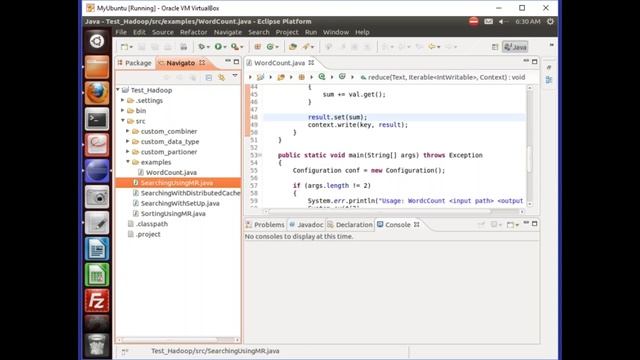Close the Console view tab
Image resolution: width=640 pixels, height=360 pixels.
tap(417, 224)
